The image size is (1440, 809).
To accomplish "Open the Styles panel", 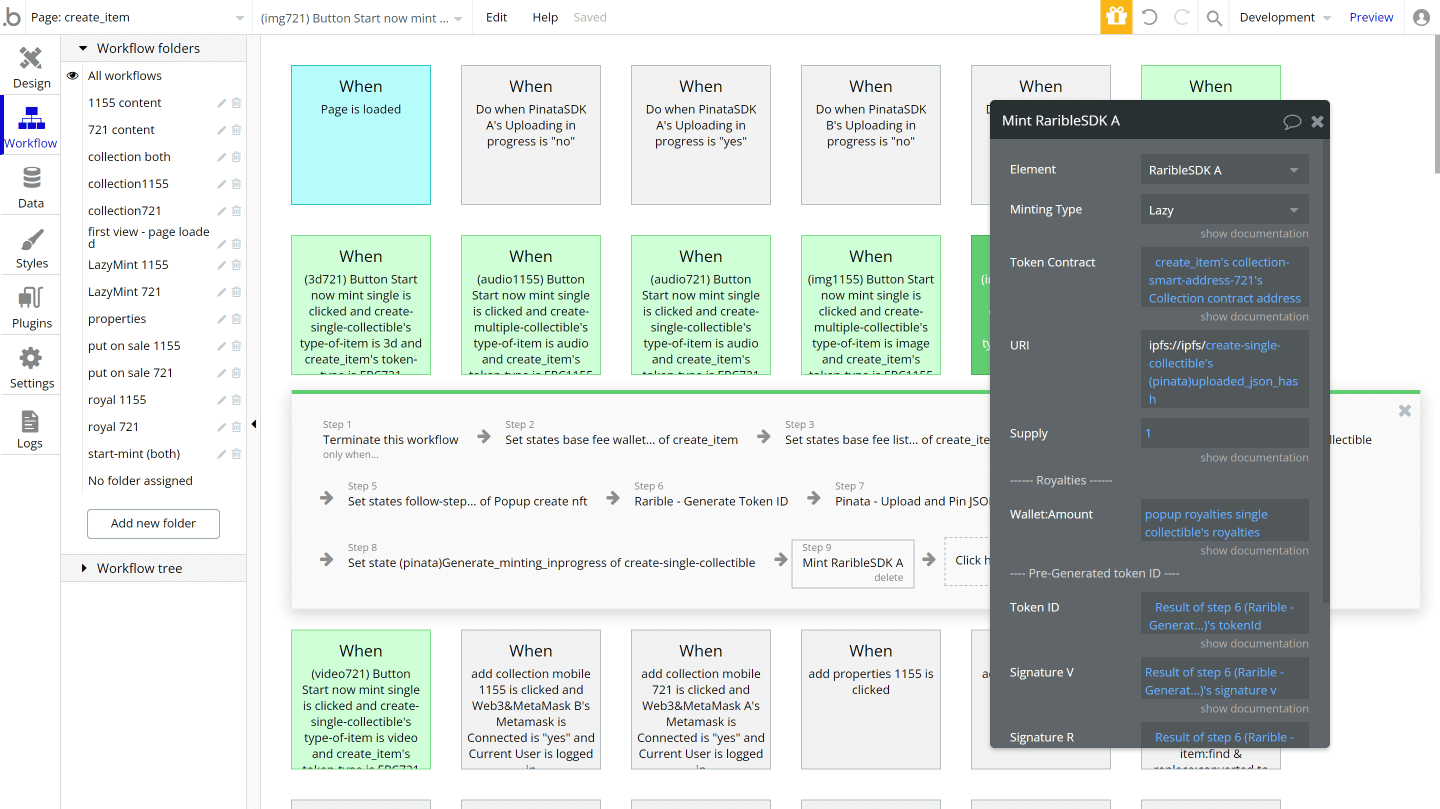I will click(31, 247).
